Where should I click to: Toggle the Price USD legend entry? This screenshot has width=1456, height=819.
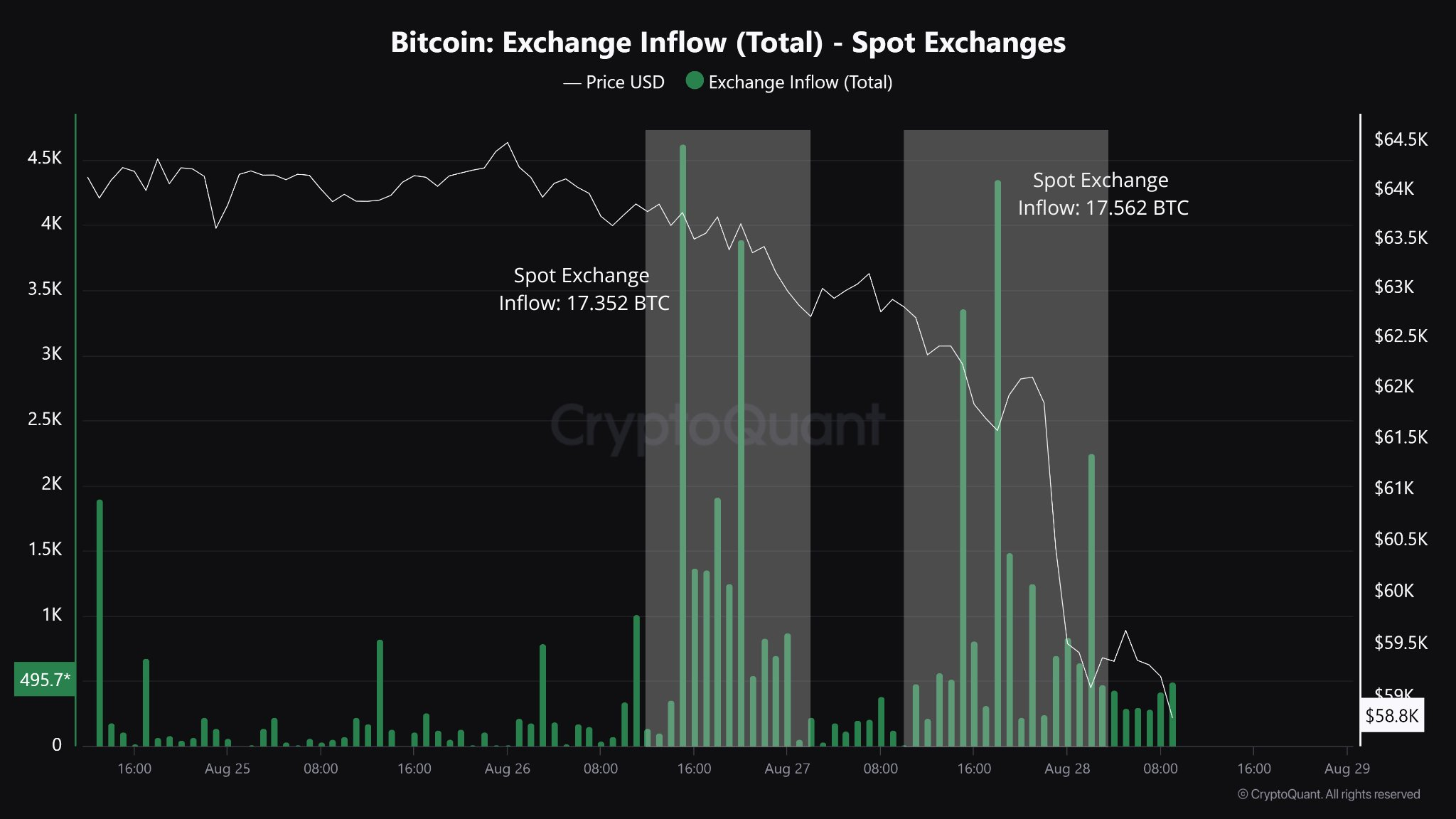[614, 82]
